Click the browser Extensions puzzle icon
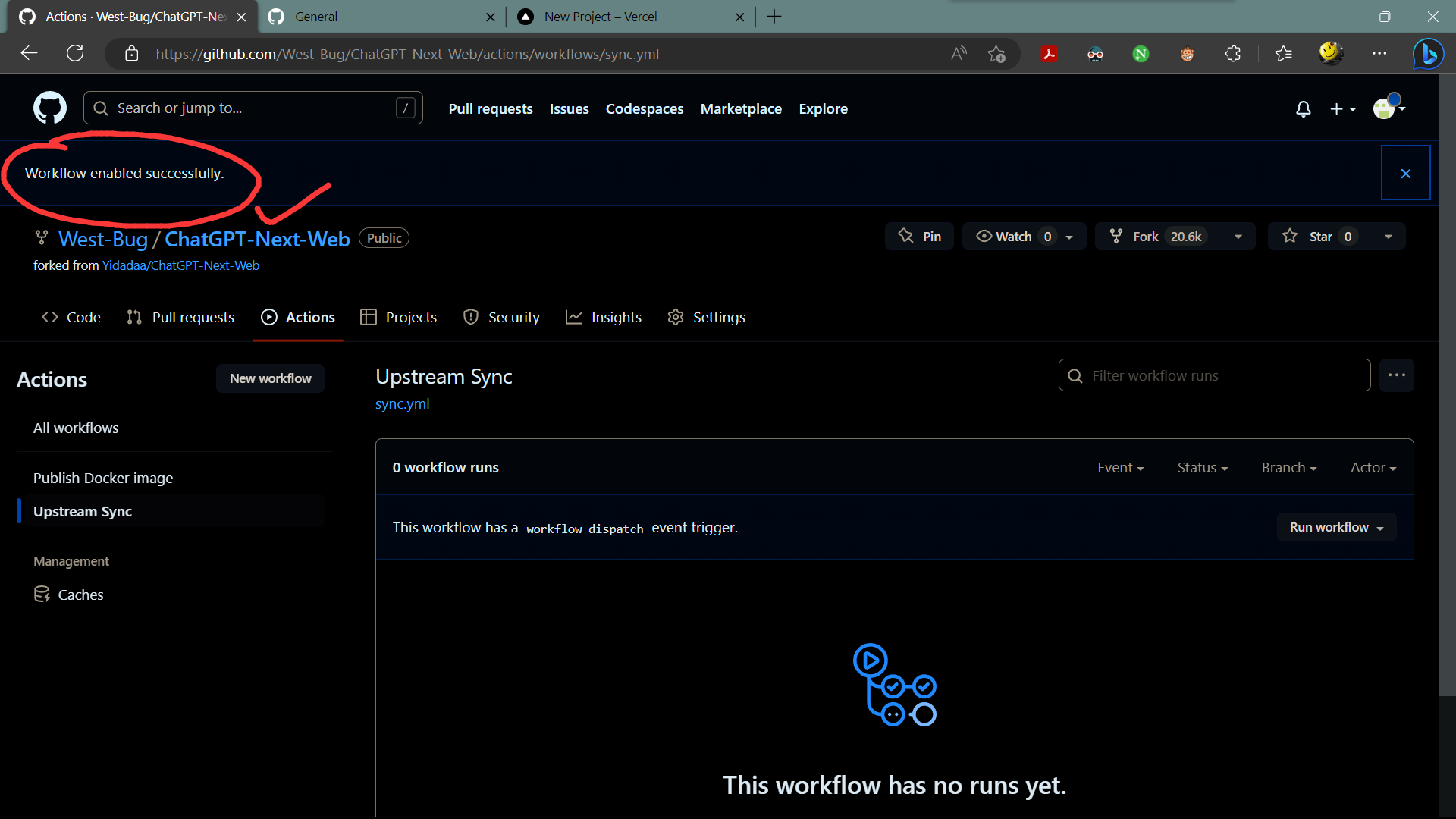 coord(1233,54)
